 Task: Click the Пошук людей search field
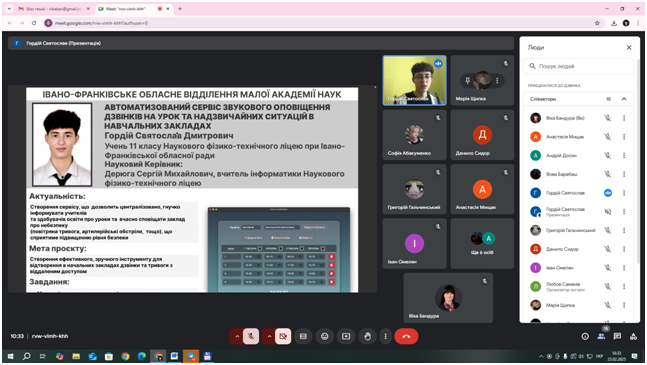coord(579,66)
